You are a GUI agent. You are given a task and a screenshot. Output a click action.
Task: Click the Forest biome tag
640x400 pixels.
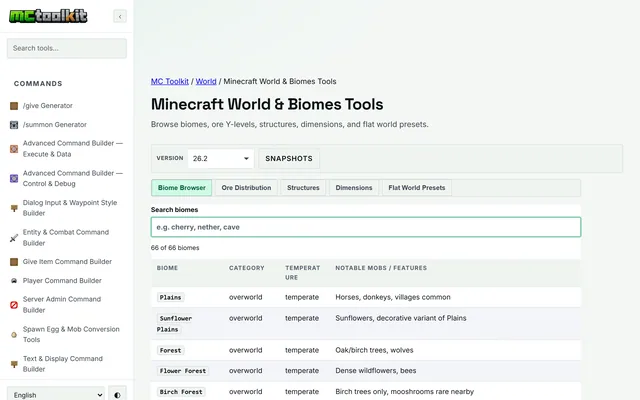[x=171, y=350]
